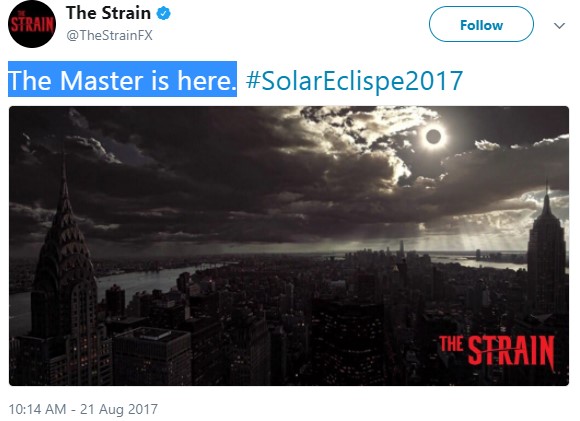Click the blue verified badge

pos(163,14)
